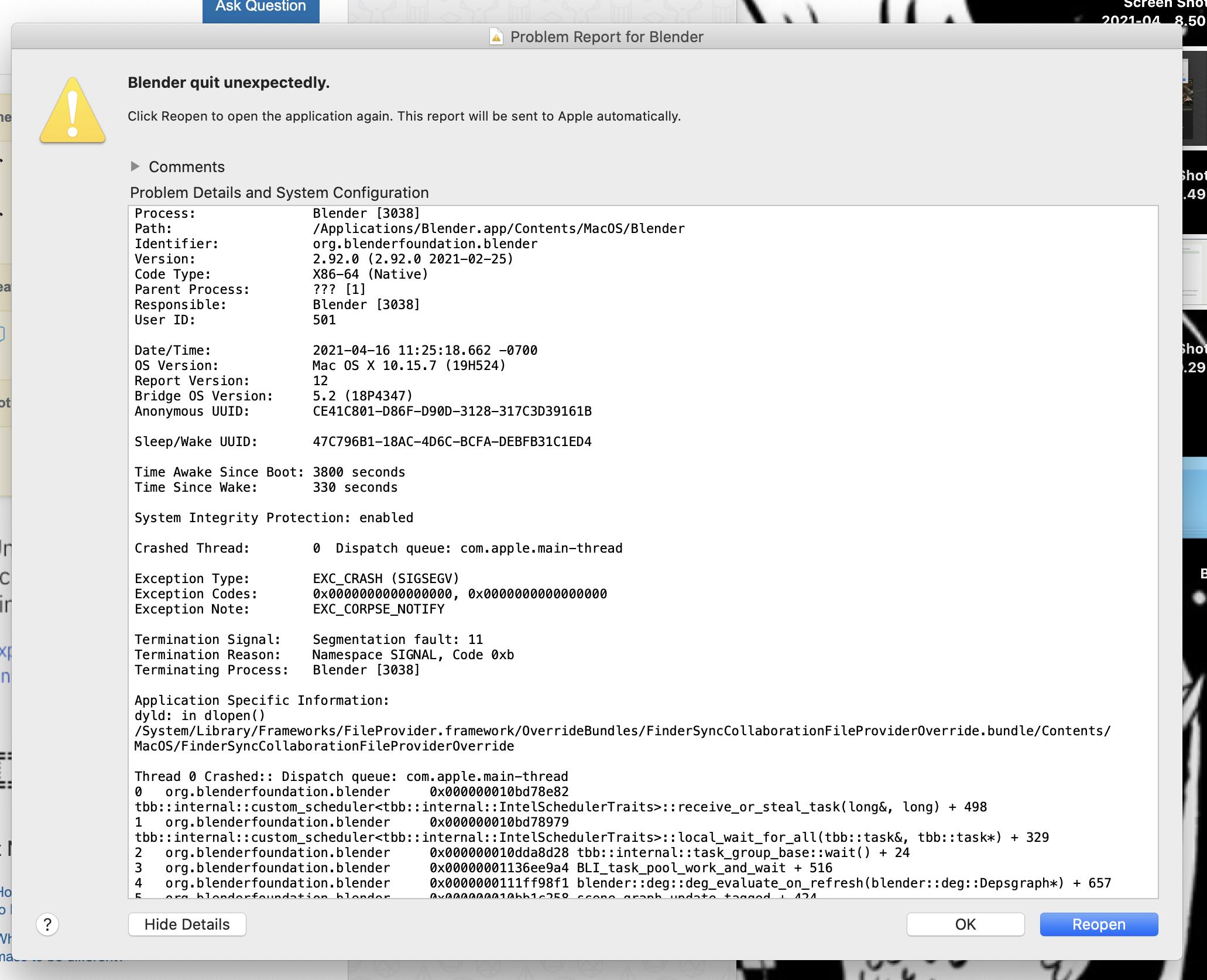Click the Problem Report for Blender title bar

click(606, 37)
